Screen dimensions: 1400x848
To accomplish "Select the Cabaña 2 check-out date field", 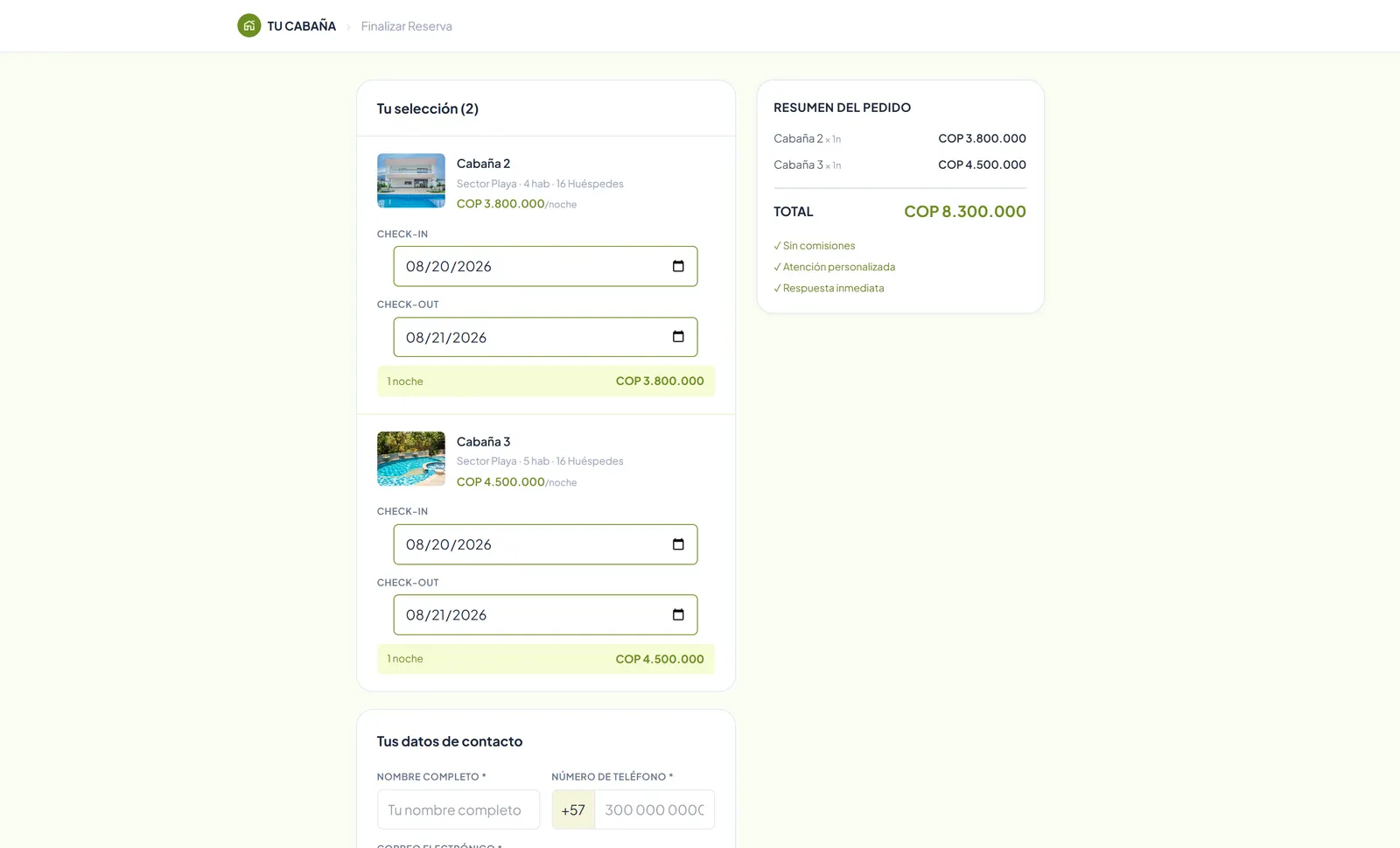I will click(545, 337).
